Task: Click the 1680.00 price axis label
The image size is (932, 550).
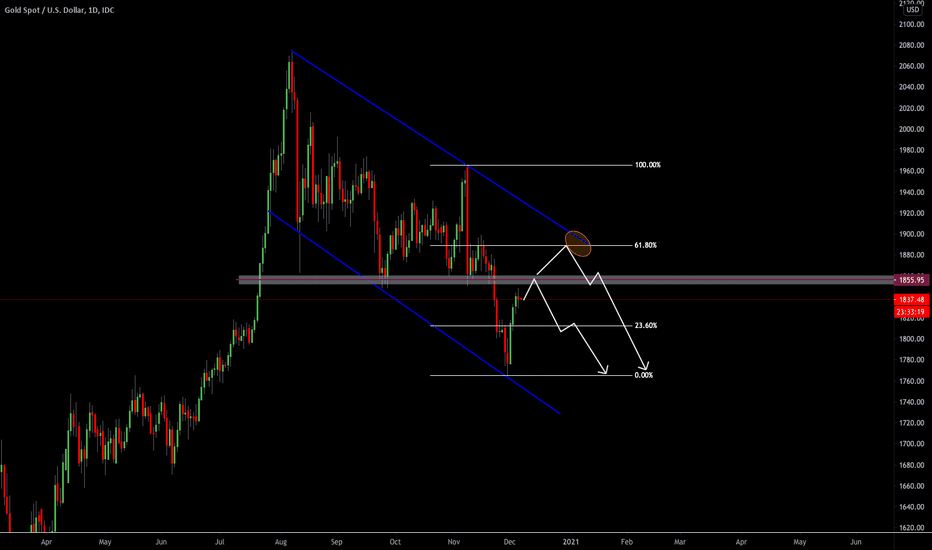Action: pos(912,465)
